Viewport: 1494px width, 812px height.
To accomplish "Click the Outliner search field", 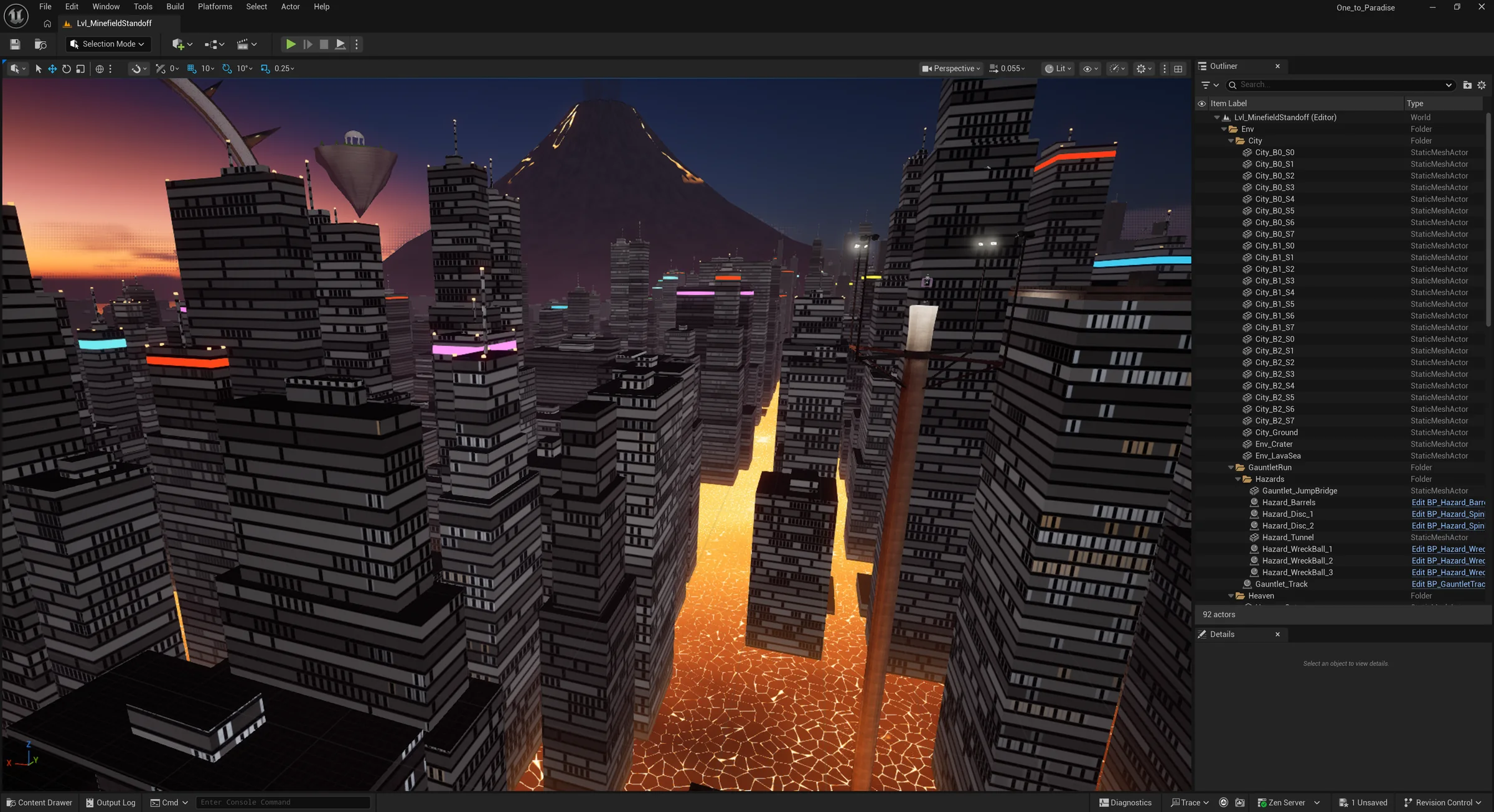I will (1340, 85).
